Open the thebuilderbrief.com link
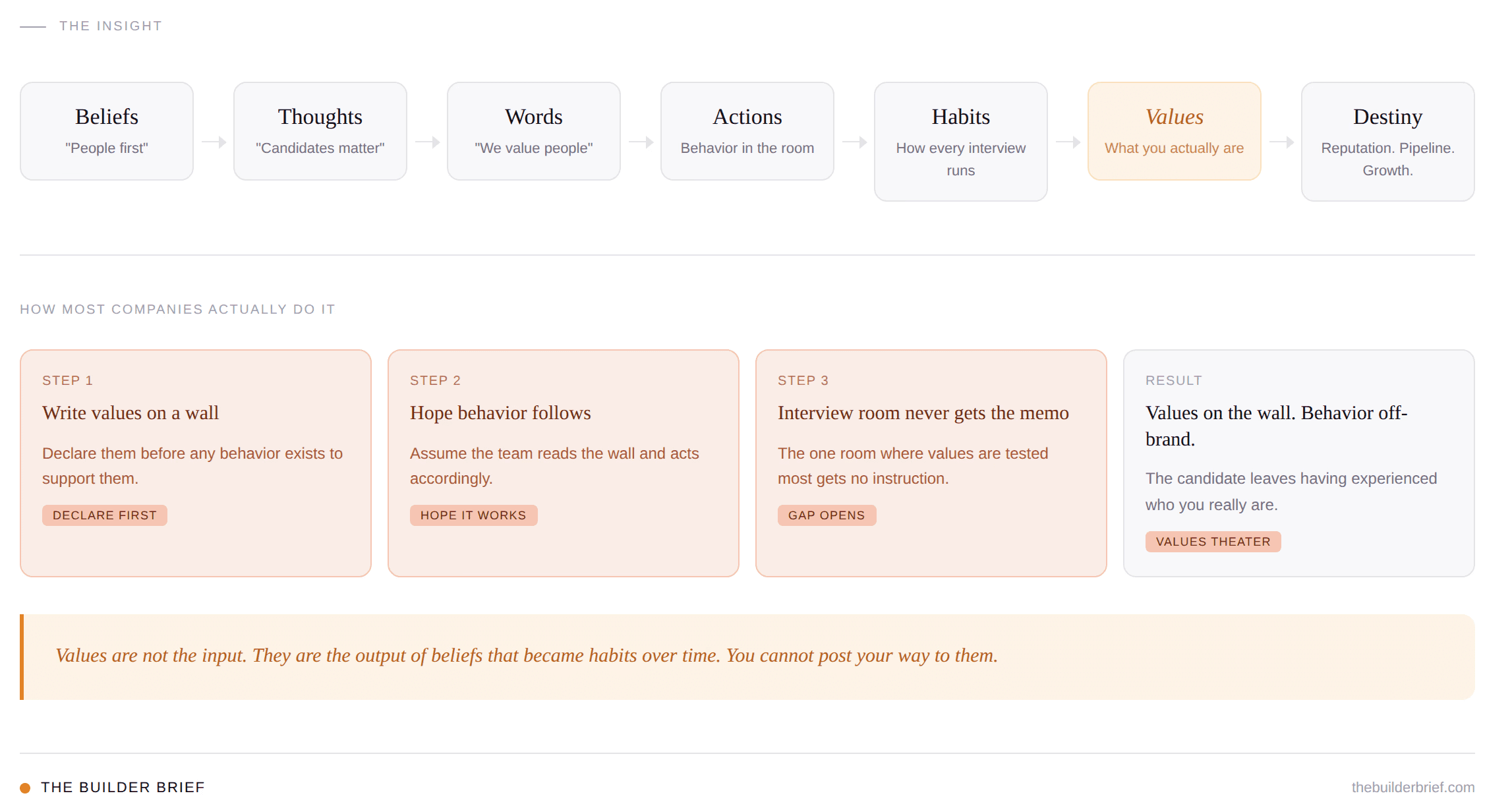Screen dimensions: 1512x808 point(1412,787)
